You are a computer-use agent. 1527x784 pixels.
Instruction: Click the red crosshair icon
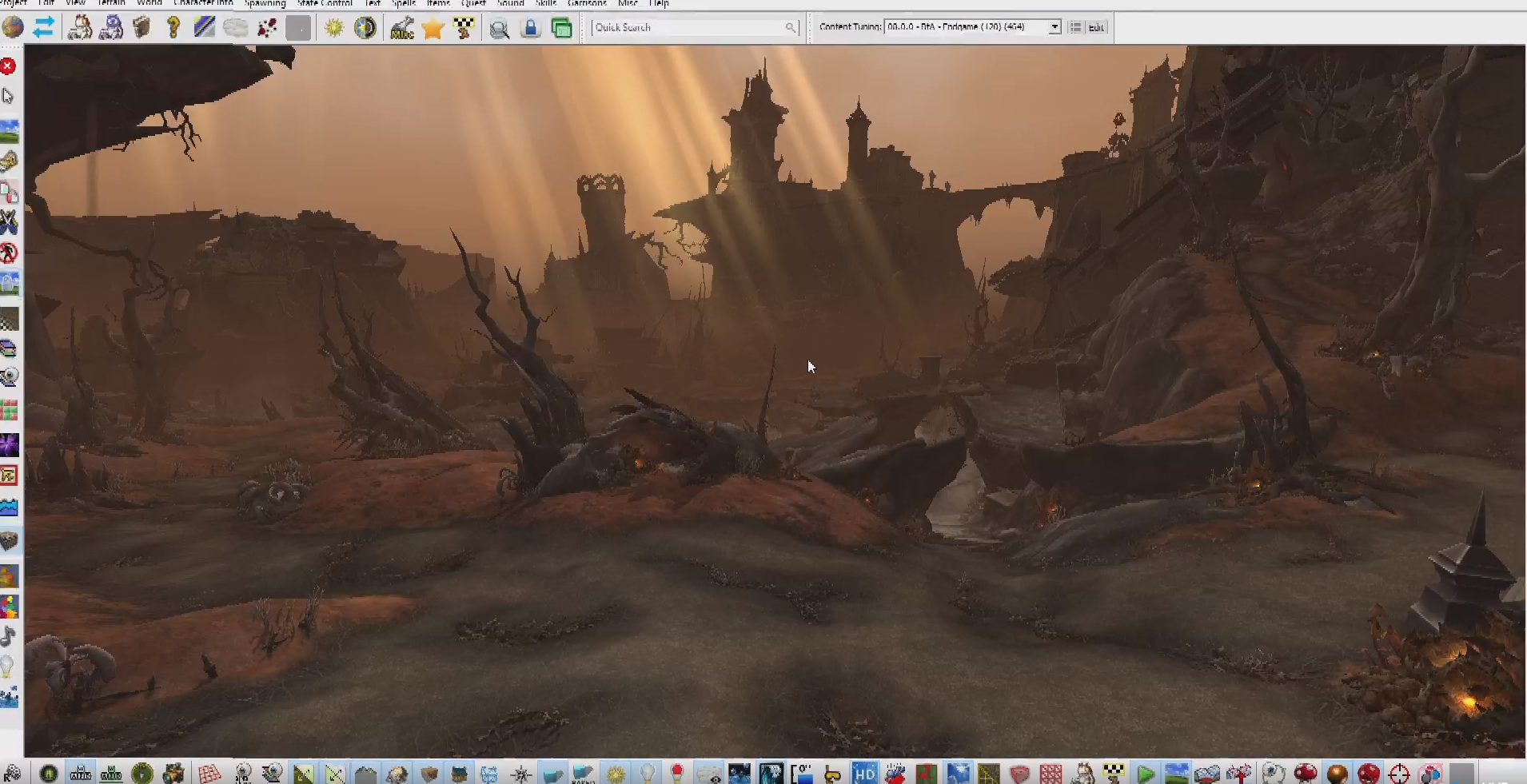(x=1399, y=774)
